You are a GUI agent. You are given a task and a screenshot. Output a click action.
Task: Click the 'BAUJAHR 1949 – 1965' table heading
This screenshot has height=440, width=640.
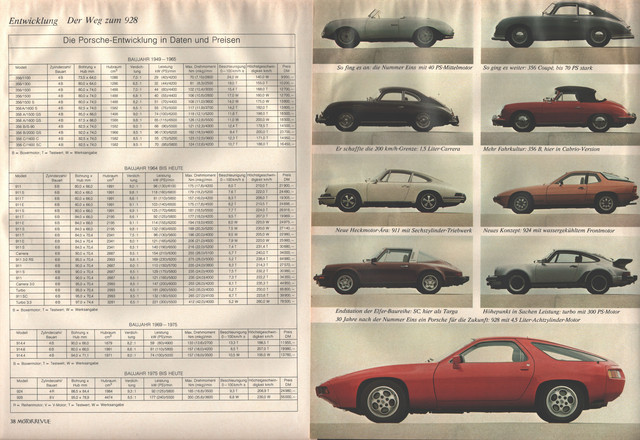tap(151, 59)
